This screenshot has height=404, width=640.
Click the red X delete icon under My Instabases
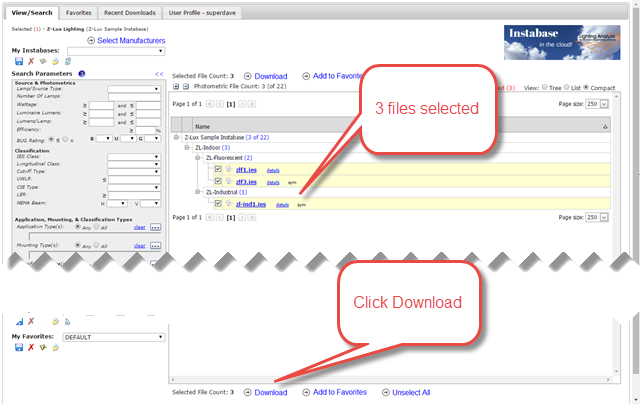pos(31,61)
